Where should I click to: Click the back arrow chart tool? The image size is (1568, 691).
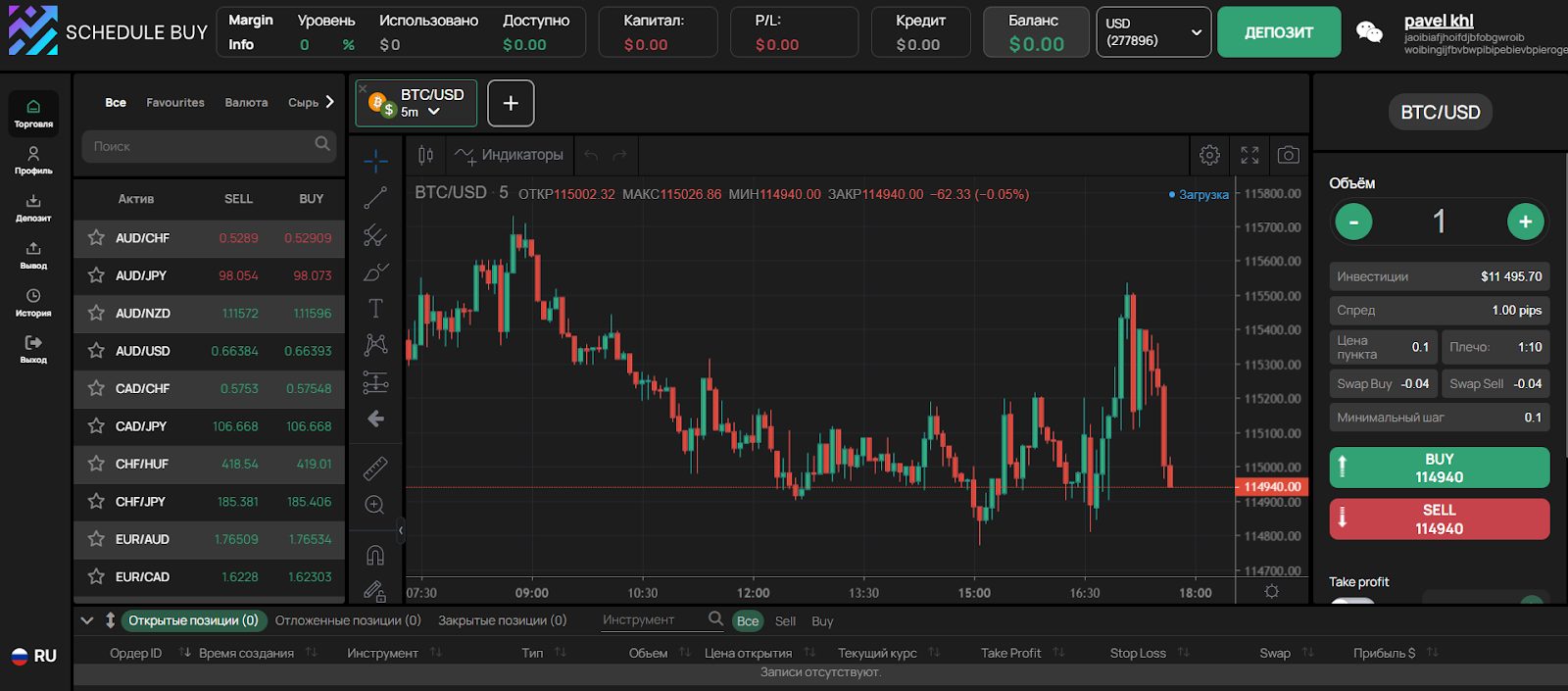[375, 420]
